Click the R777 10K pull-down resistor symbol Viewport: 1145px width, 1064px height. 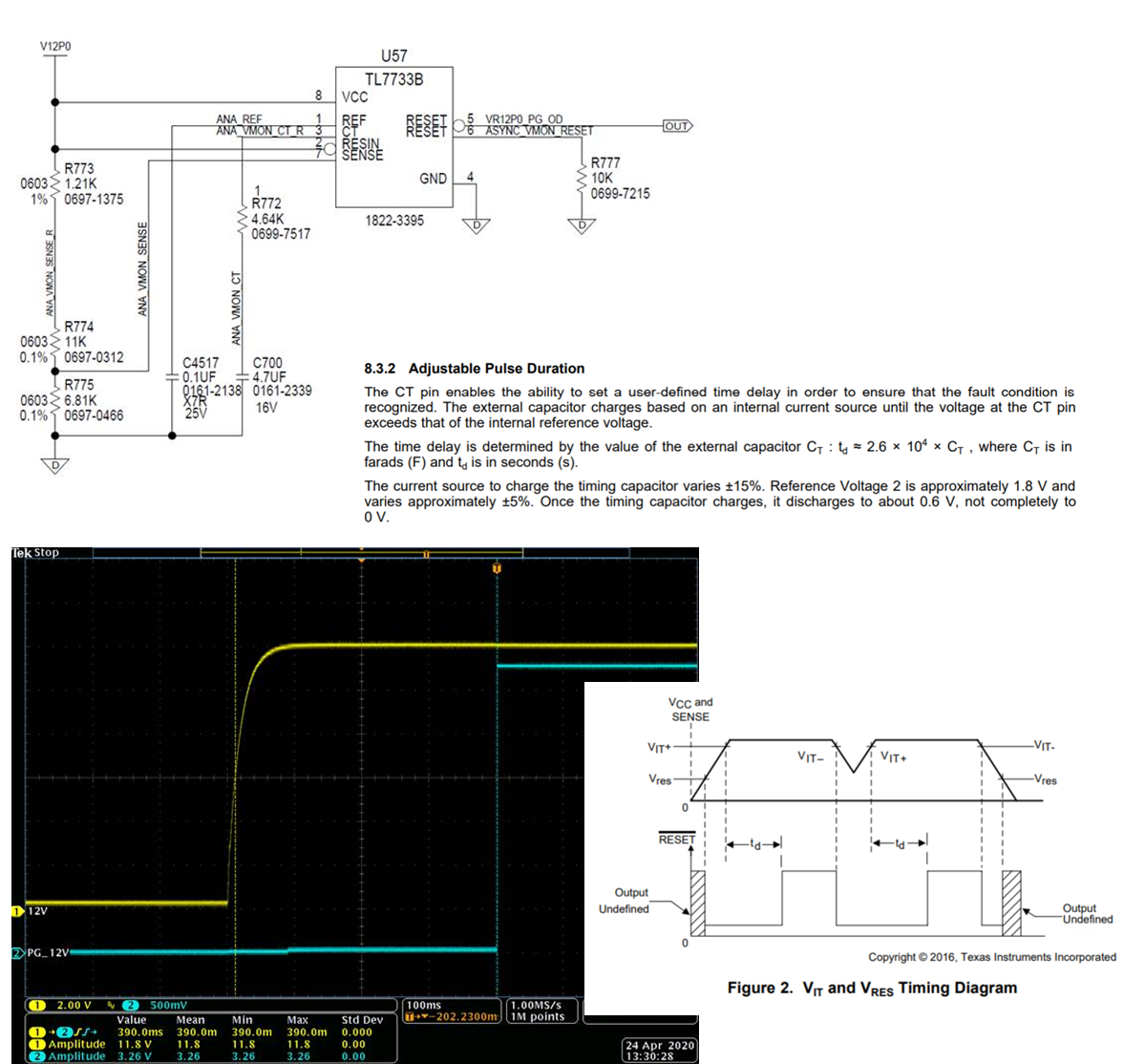(582, 179)
